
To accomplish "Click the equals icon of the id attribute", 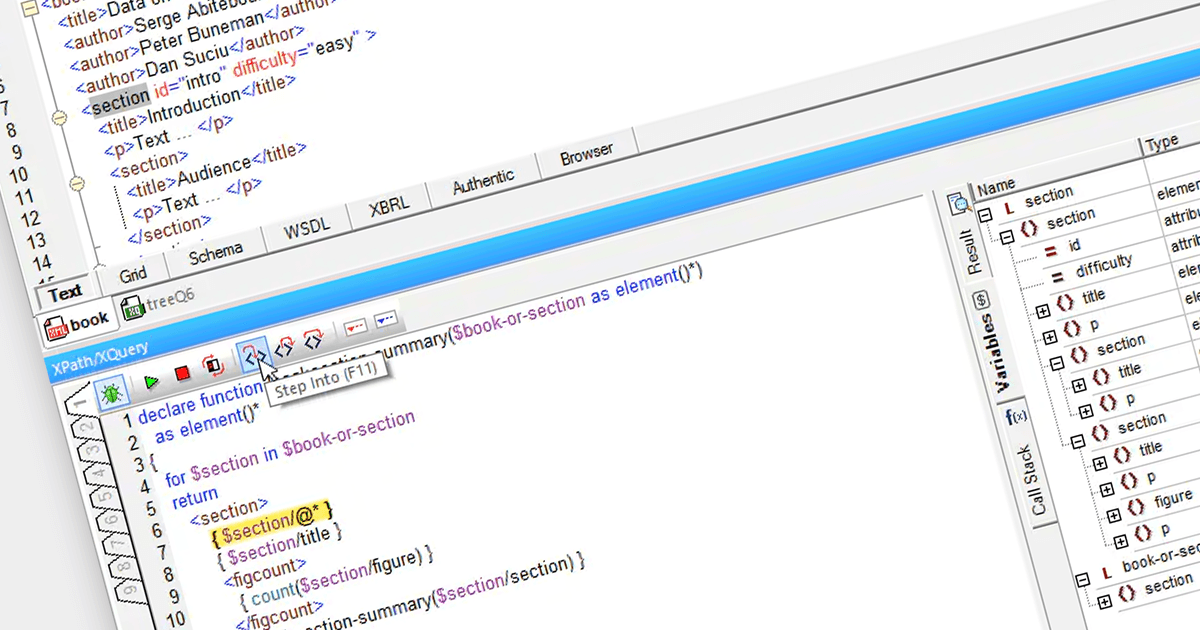I will pyautogui.click(x=1048, y=253).
